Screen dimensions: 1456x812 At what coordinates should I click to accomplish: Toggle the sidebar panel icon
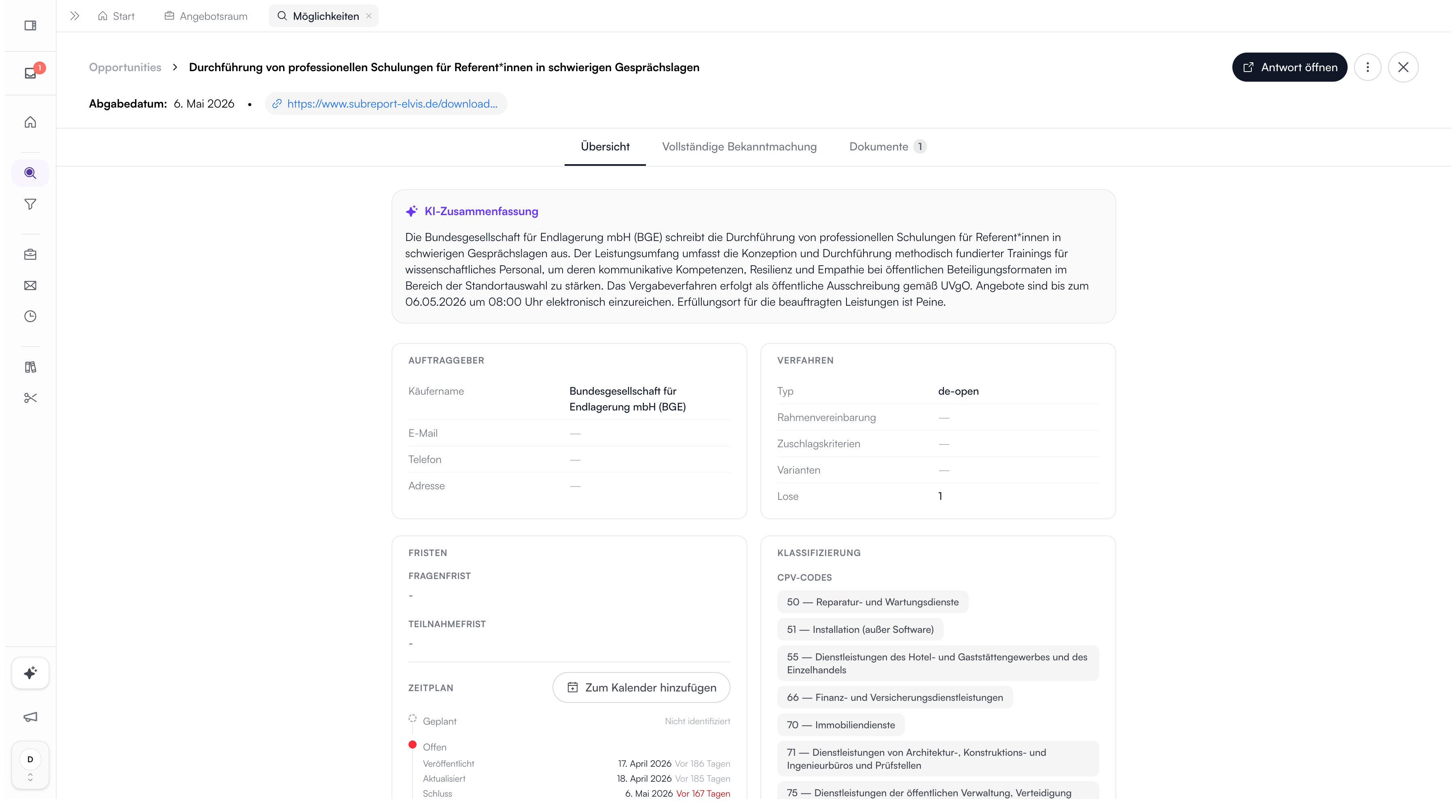coord(30,25)
